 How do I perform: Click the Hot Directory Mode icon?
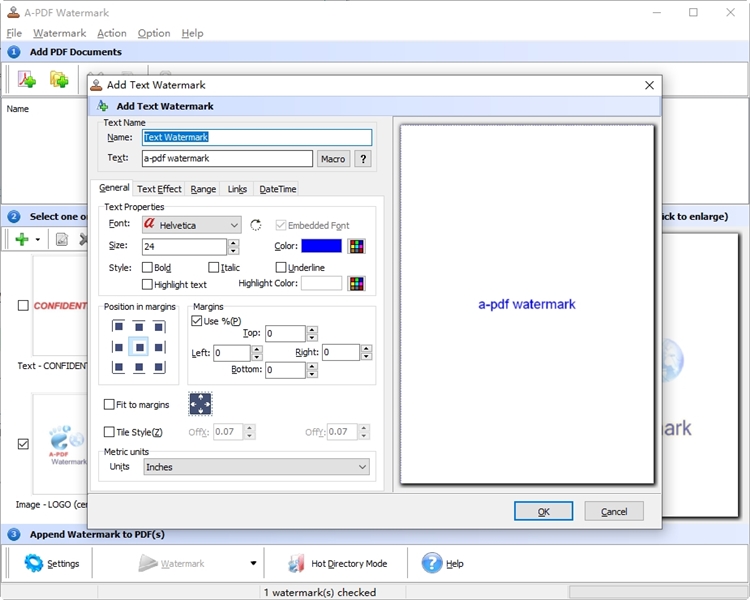coord(296,563)
